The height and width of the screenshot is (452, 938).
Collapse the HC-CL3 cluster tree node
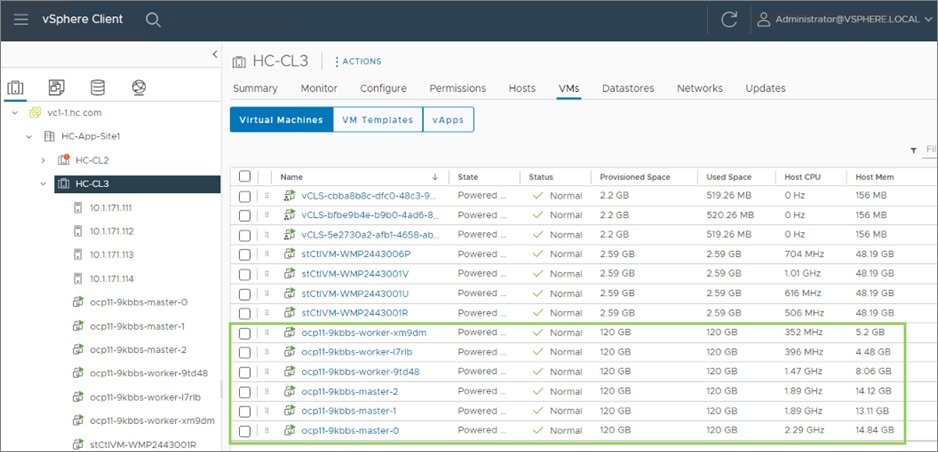(43, 184)
